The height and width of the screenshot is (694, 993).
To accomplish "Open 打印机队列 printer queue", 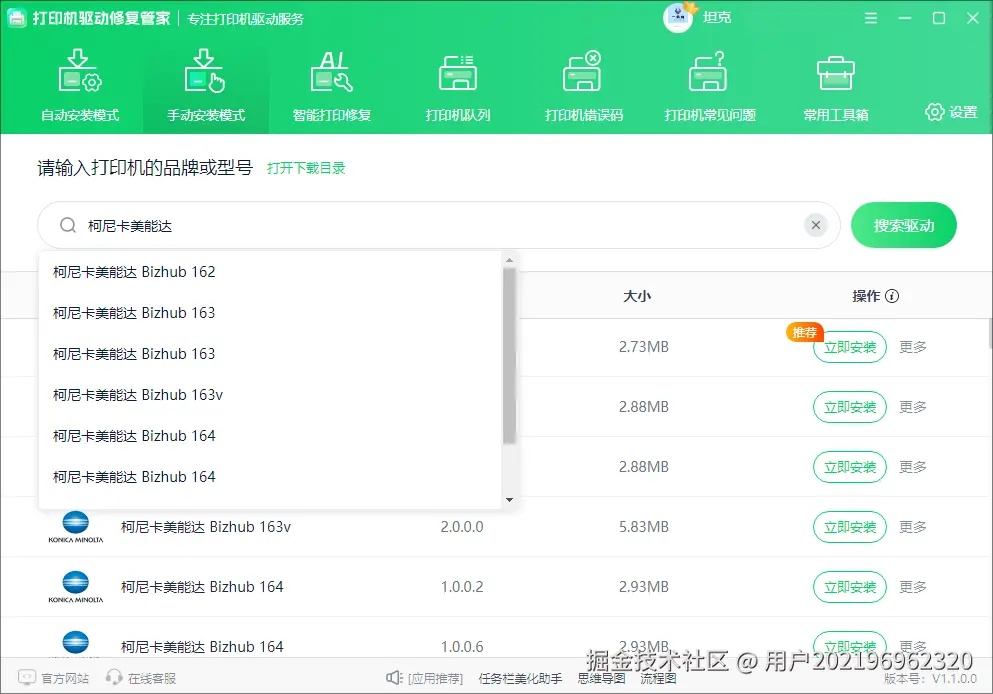I will click(458, 85).
